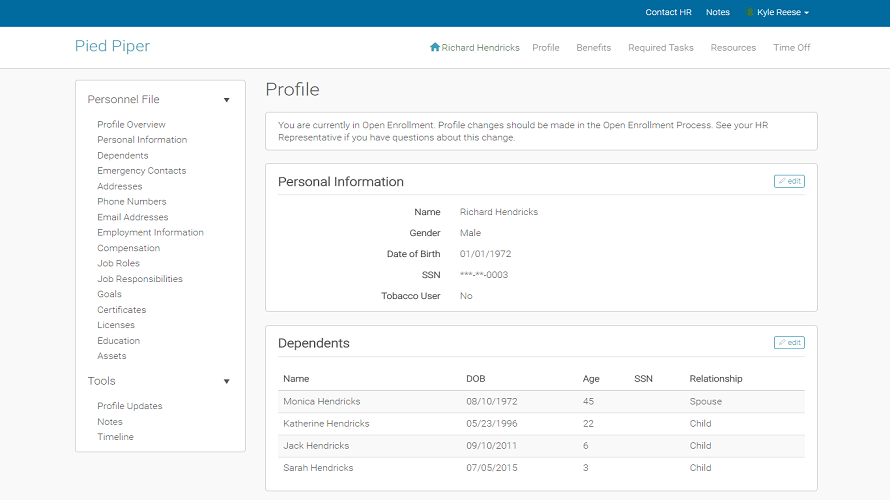Select Profile Overview in the sidebar

tap(131, 124)
